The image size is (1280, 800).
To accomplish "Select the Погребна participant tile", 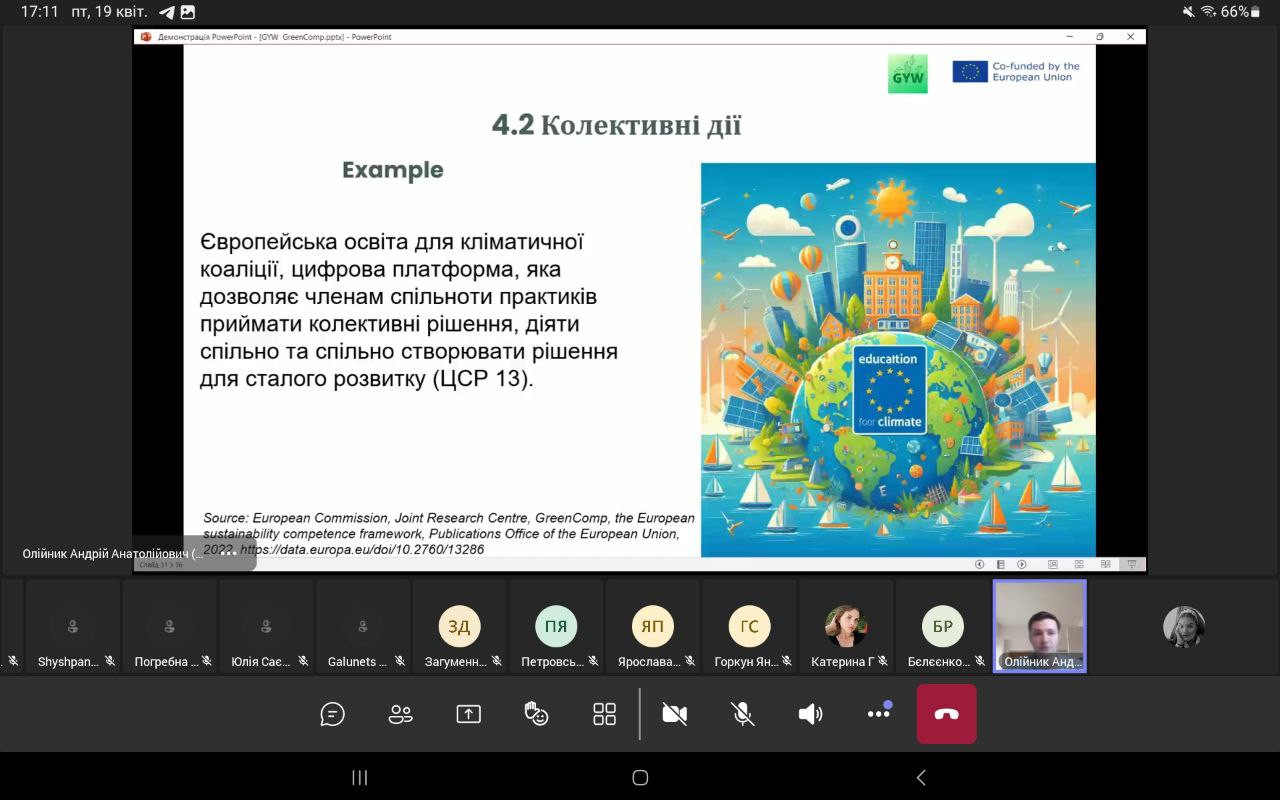I will tap(169, 626).
